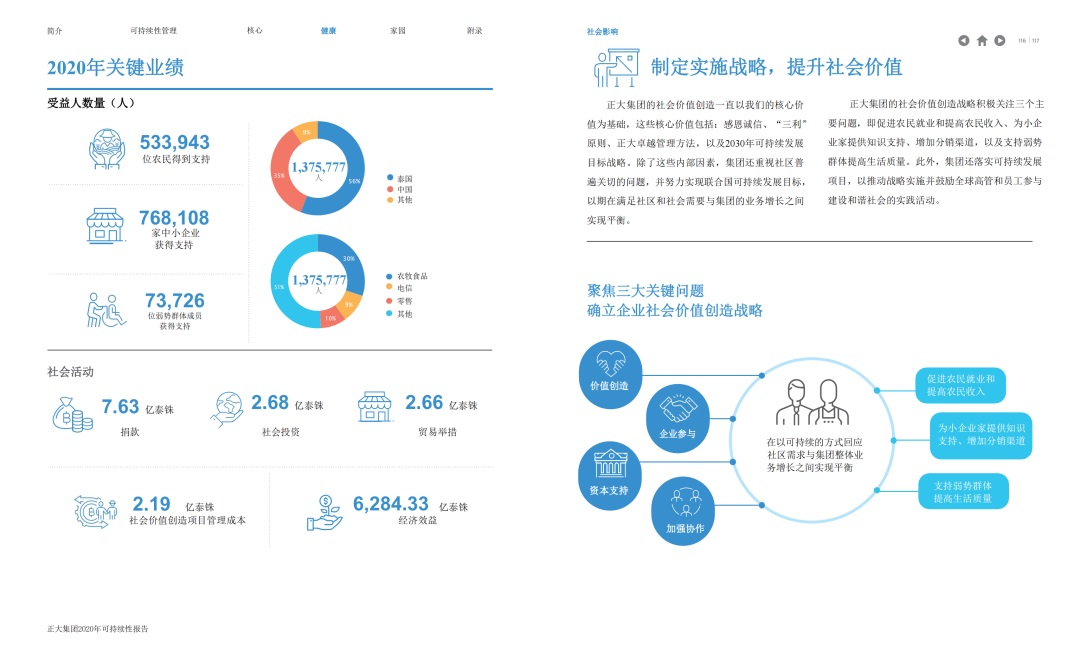Click the 企业参与 handshake circle icon
Image resolution: width=1080 pixels, height=651 pixels.
(x=677, y=418)
